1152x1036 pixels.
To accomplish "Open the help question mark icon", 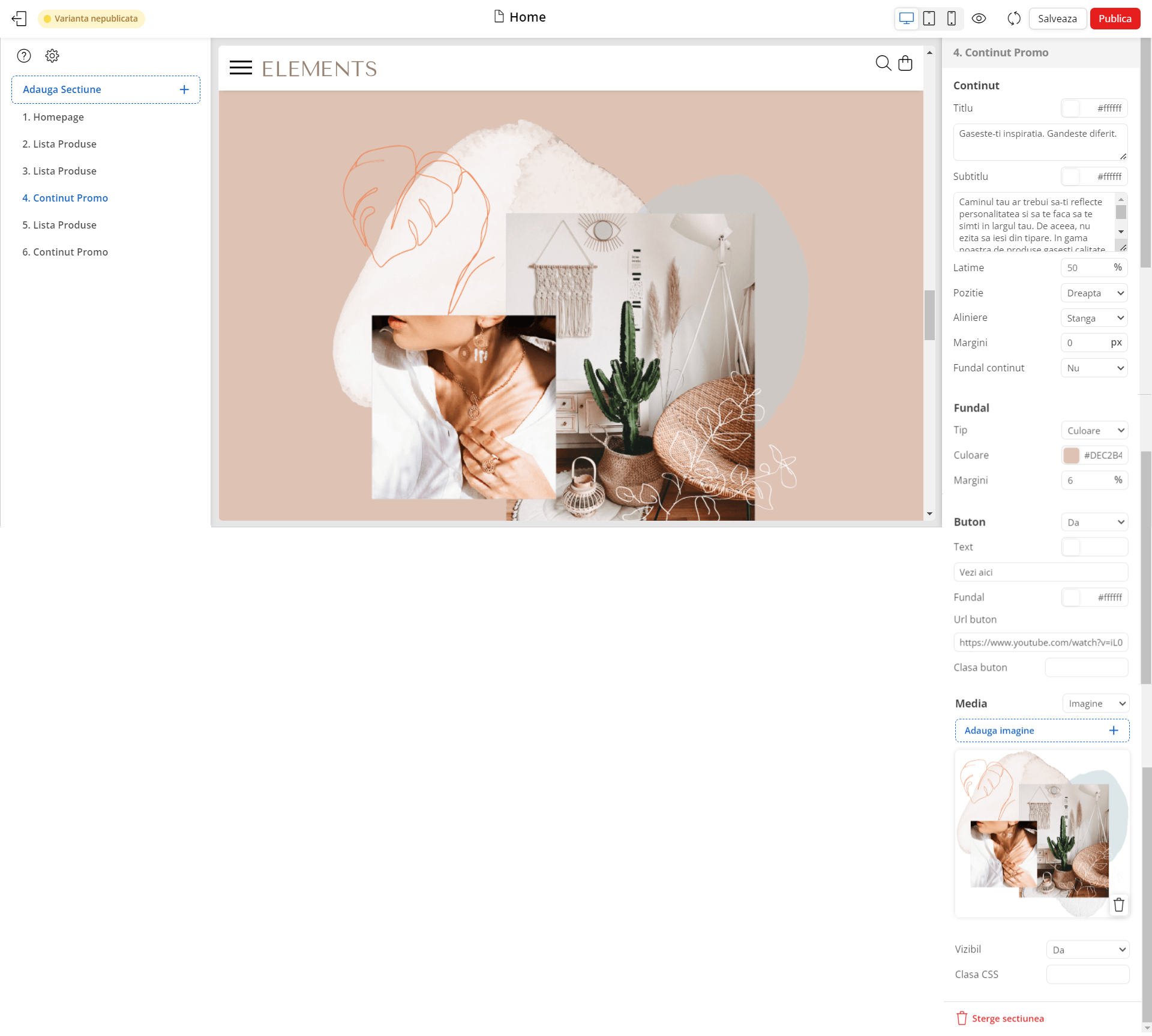I will pyautogui.click(x=24, y=56).
